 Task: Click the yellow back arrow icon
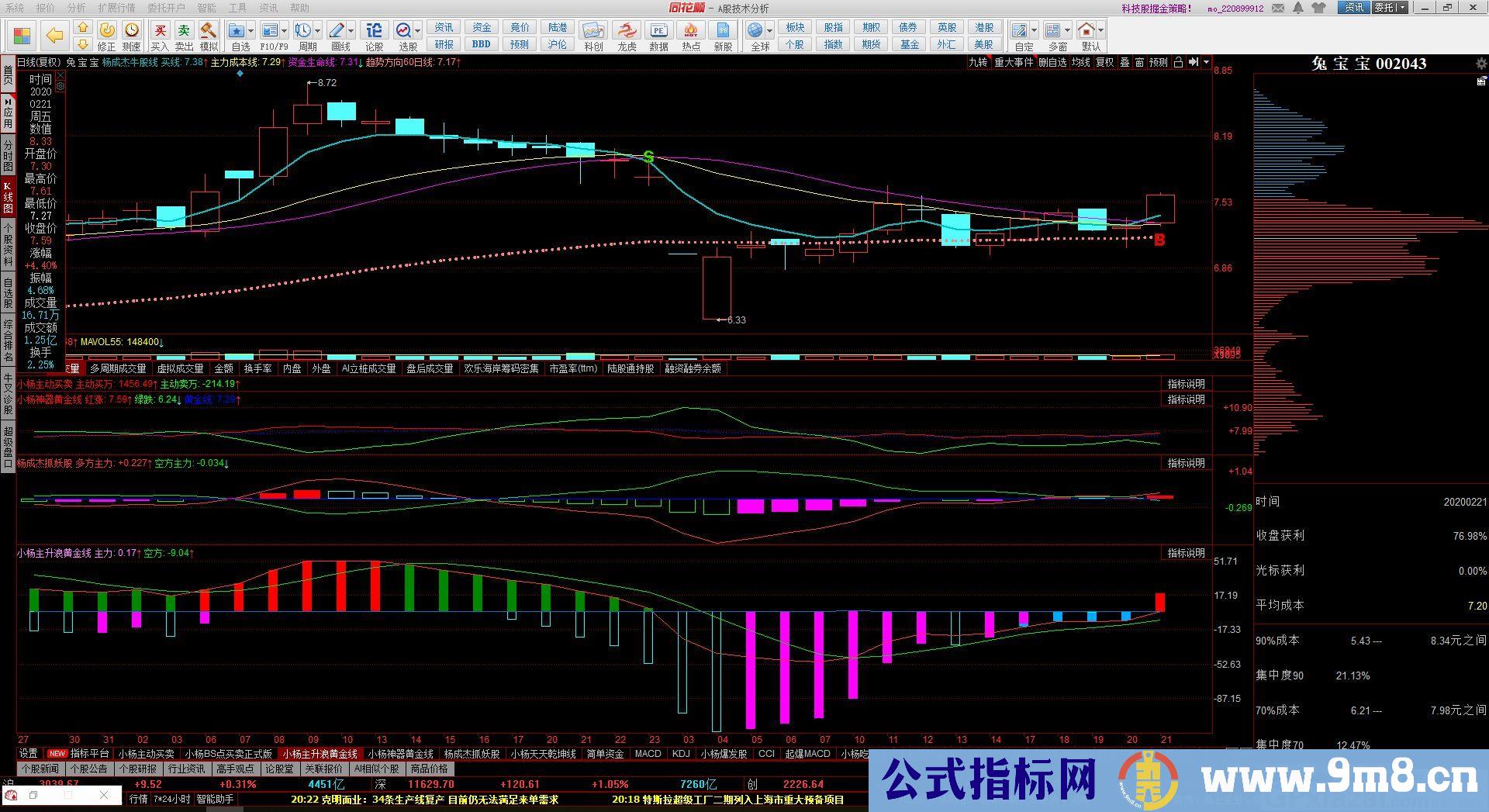54,35
